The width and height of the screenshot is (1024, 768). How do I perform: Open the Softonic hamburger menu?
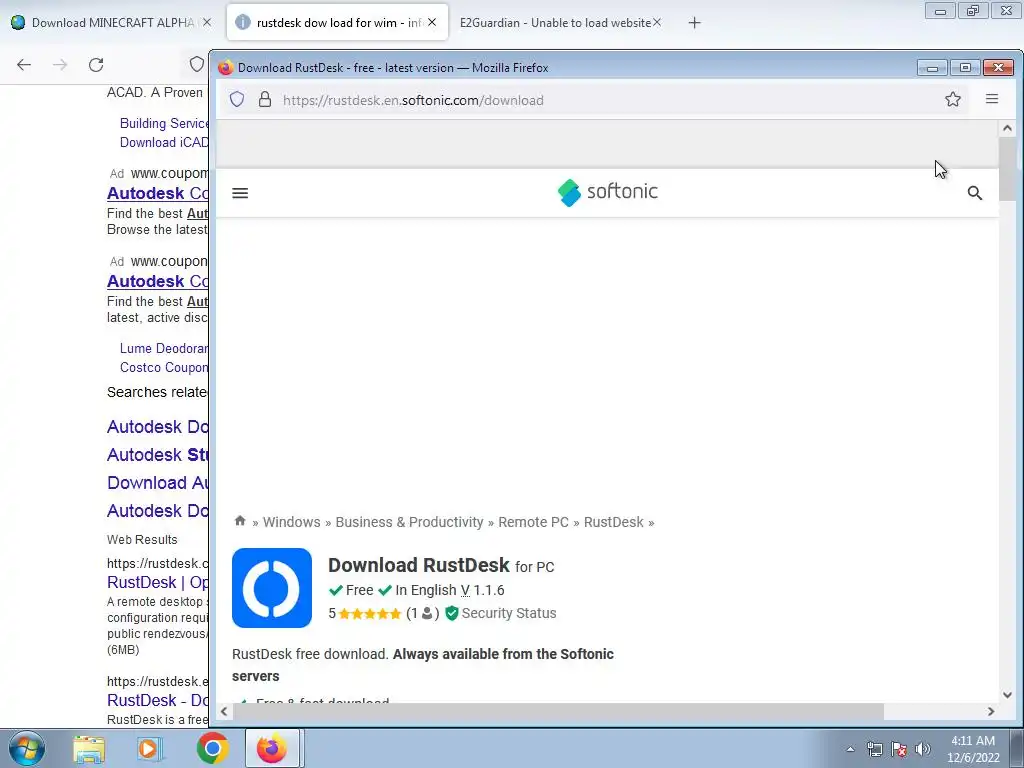pyautogui.click(x=240, y=193)
